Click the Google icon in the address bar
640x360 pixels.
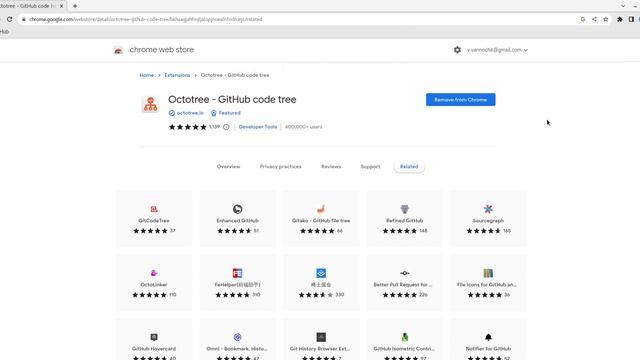point(583,19)
